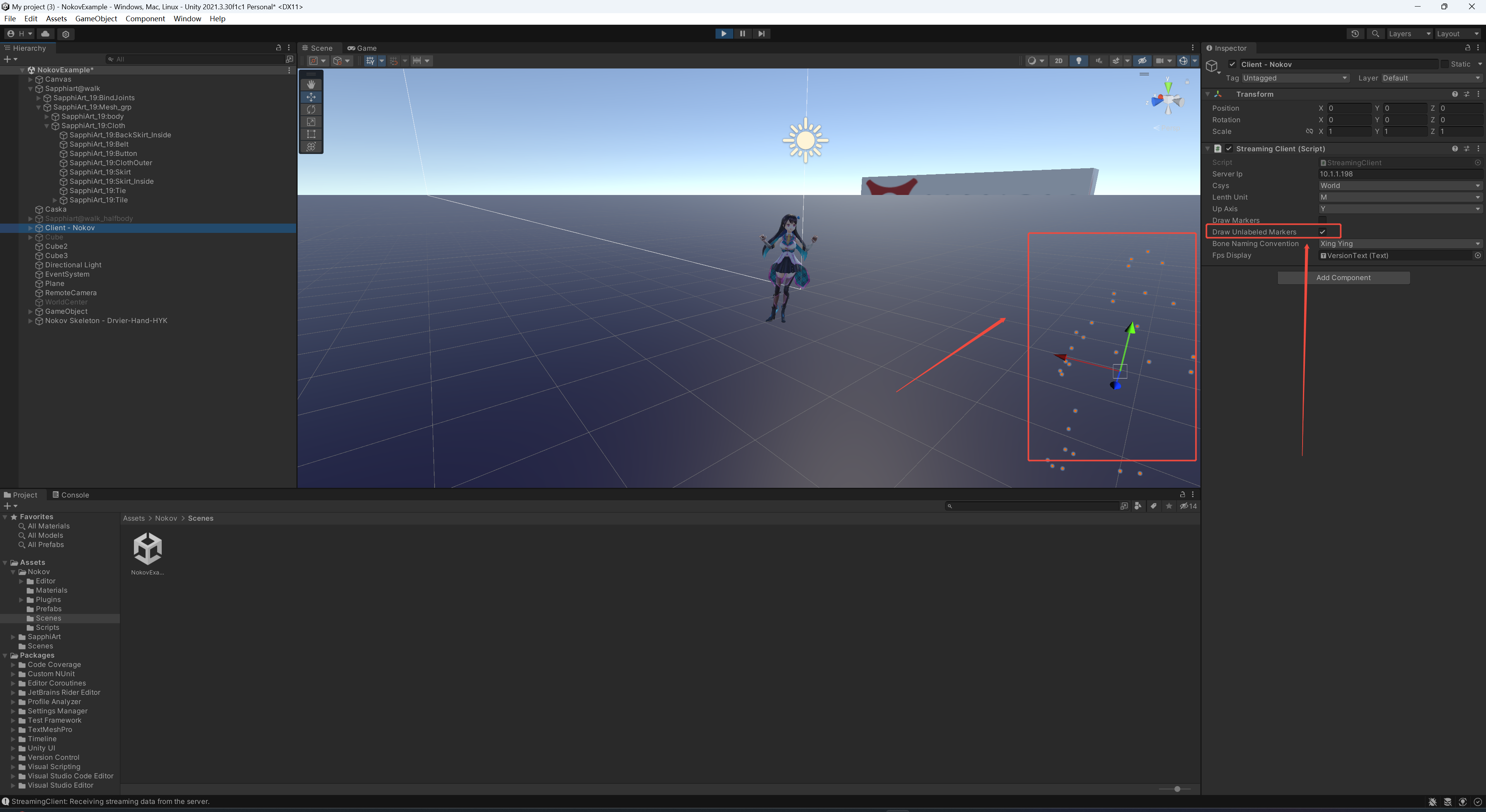Uncheck Draw Unlabeled Markers
The width and height of the screenshot is (1486, 812).
coord(1323,232)
